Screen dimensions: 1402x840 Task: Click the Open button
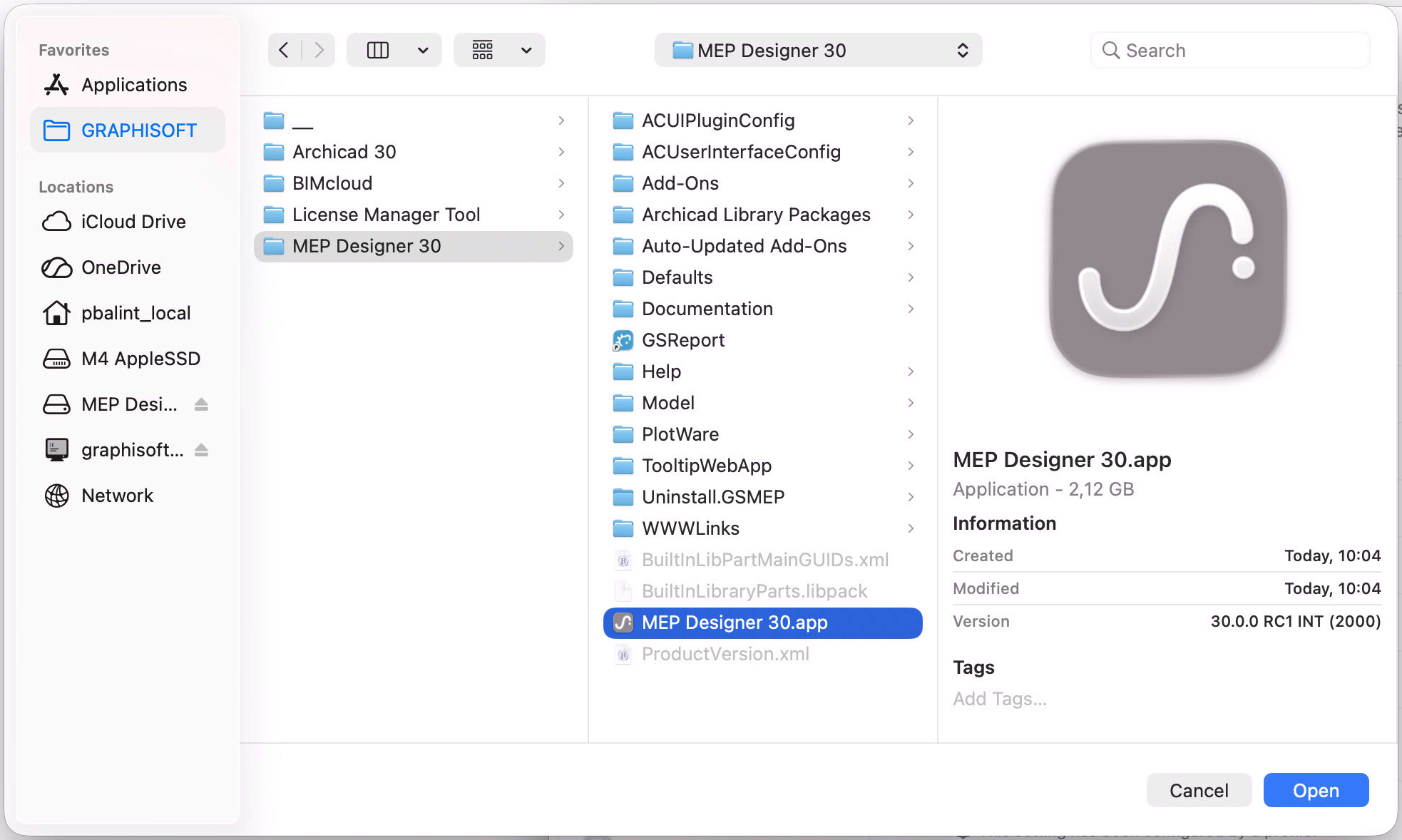click(x=1316, y=790)
